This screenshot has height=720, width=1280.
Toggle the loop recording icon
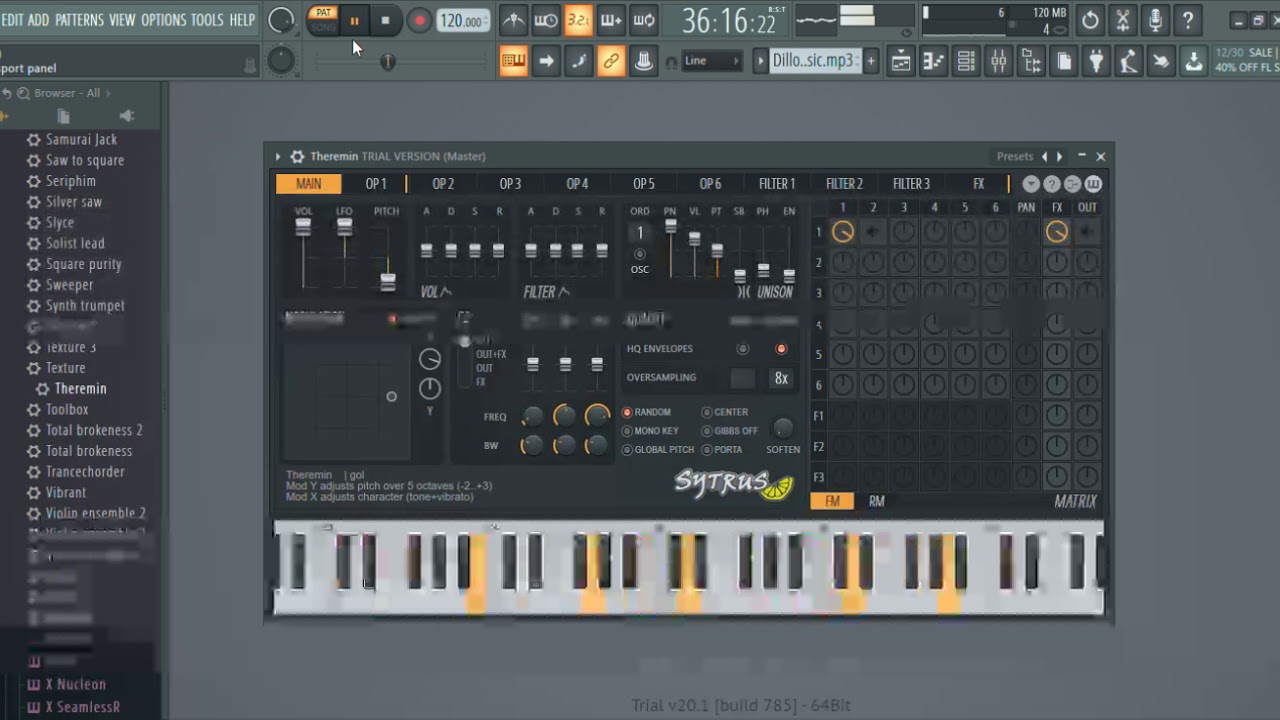coord(644,20)
